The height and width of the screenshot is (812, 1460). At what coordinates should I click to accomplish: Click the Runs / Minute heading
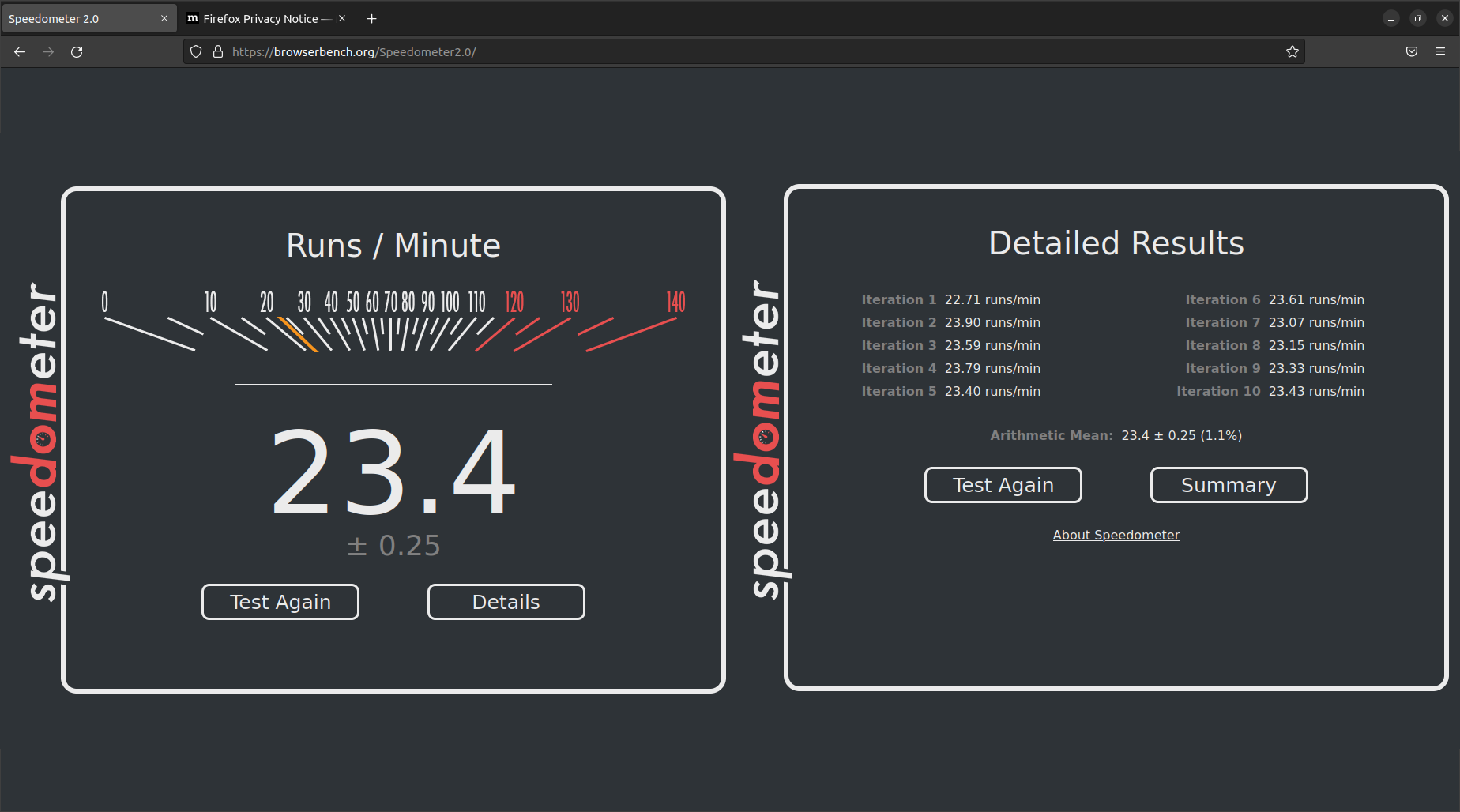click(393, 246)
